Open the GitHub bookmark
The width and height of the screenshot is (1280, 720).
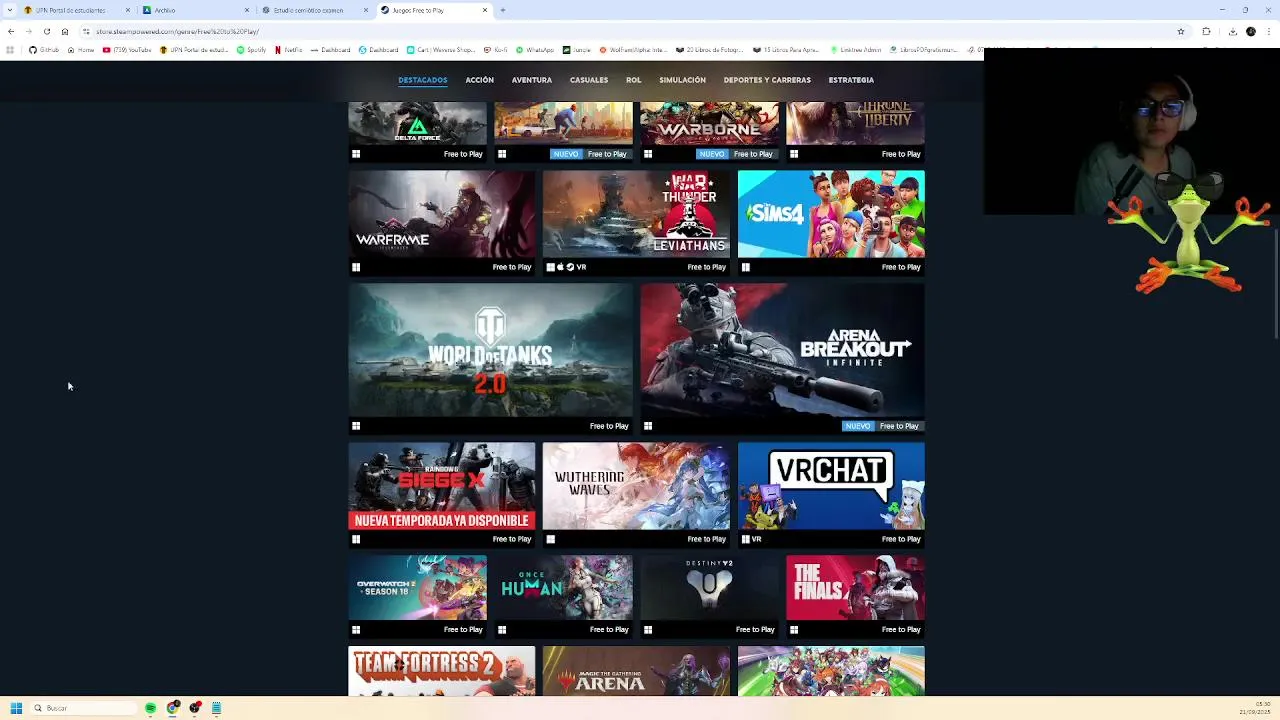43,50
